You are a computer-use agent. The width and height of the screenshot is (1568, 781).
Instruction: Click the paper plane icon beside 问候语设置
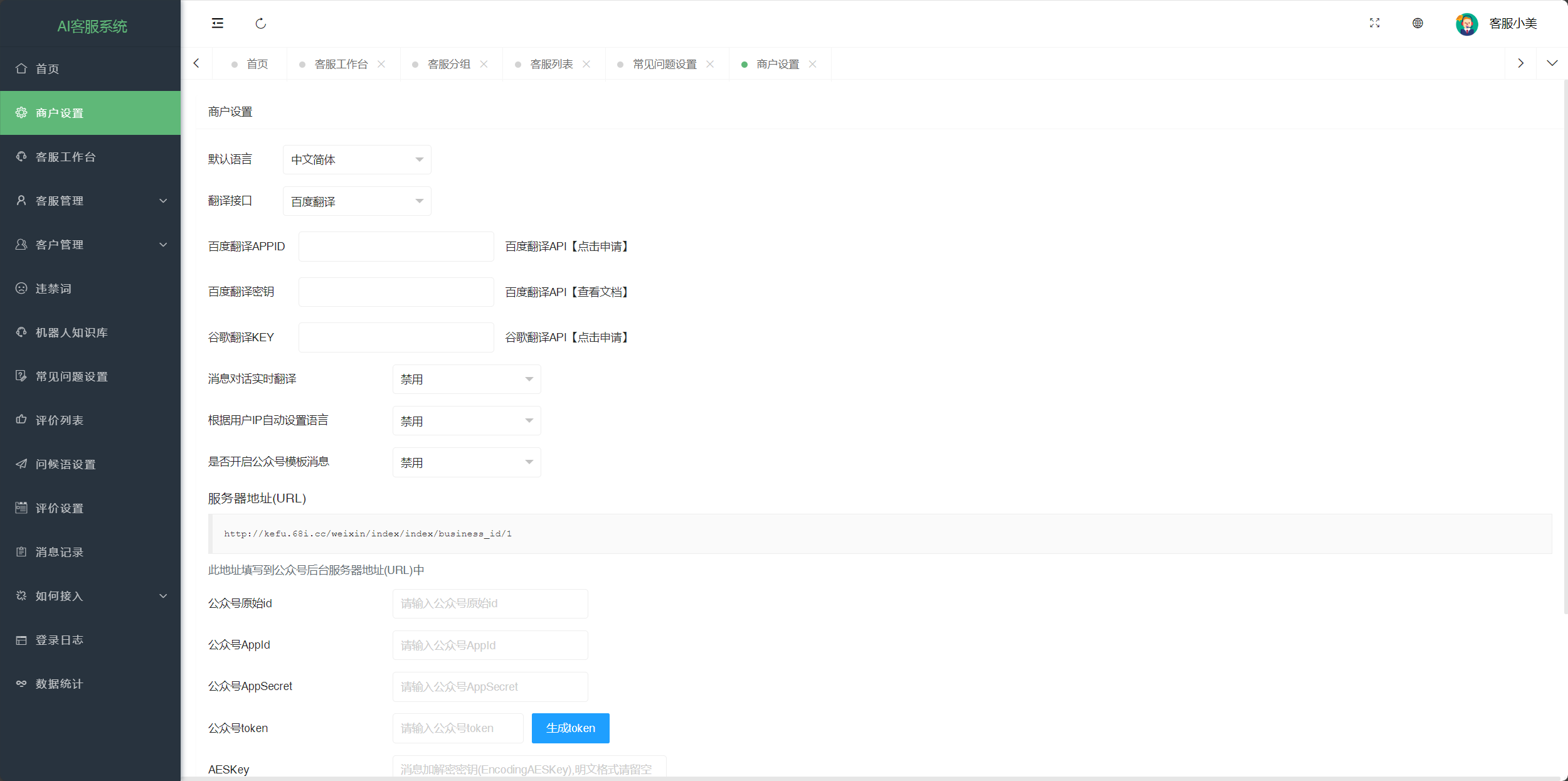pos(21,464)
